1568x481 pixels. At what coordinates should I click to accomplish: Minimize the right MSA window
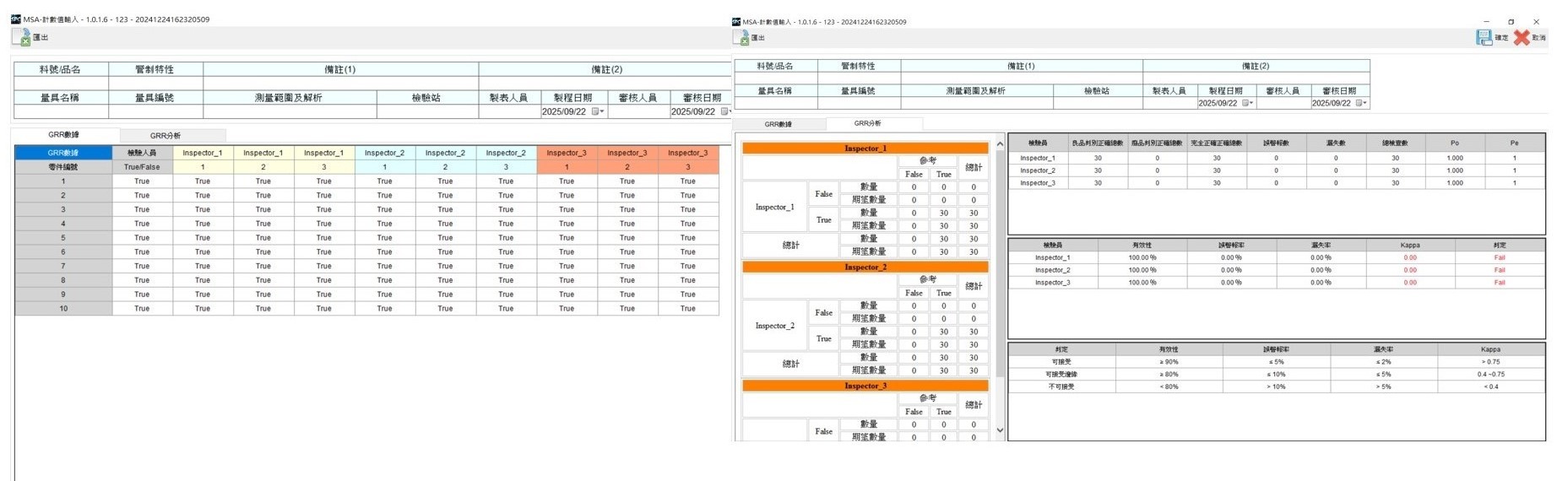pyautogui.click(x=1486, y=22)
